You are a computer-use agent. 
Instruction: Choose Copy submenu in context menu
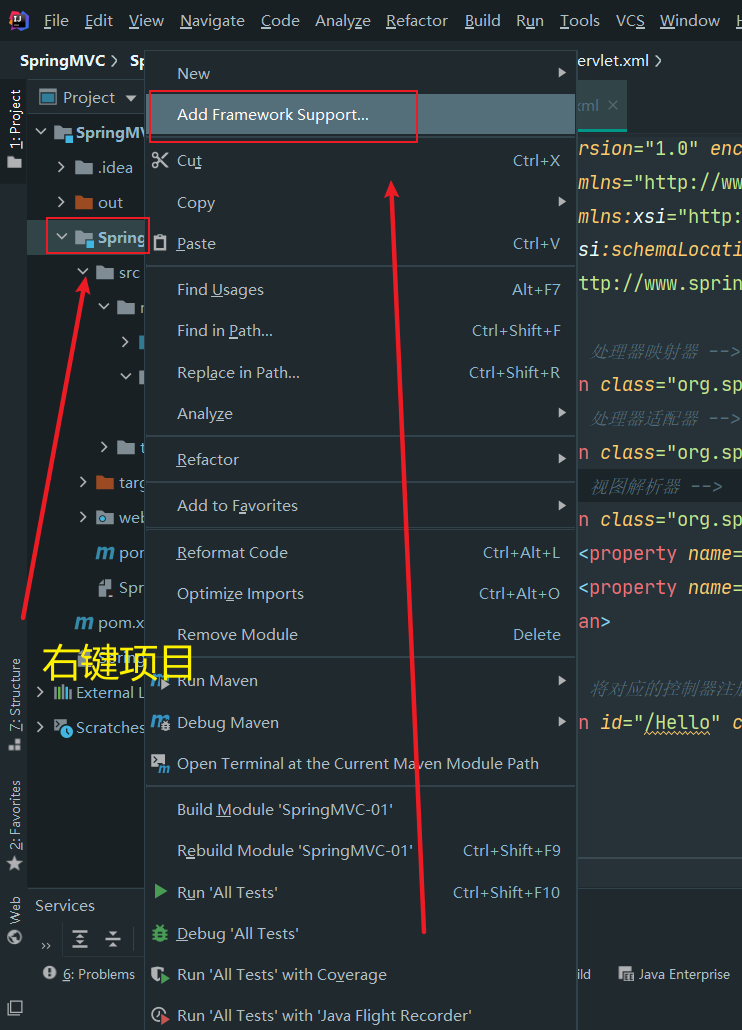[x=360, y=202]
